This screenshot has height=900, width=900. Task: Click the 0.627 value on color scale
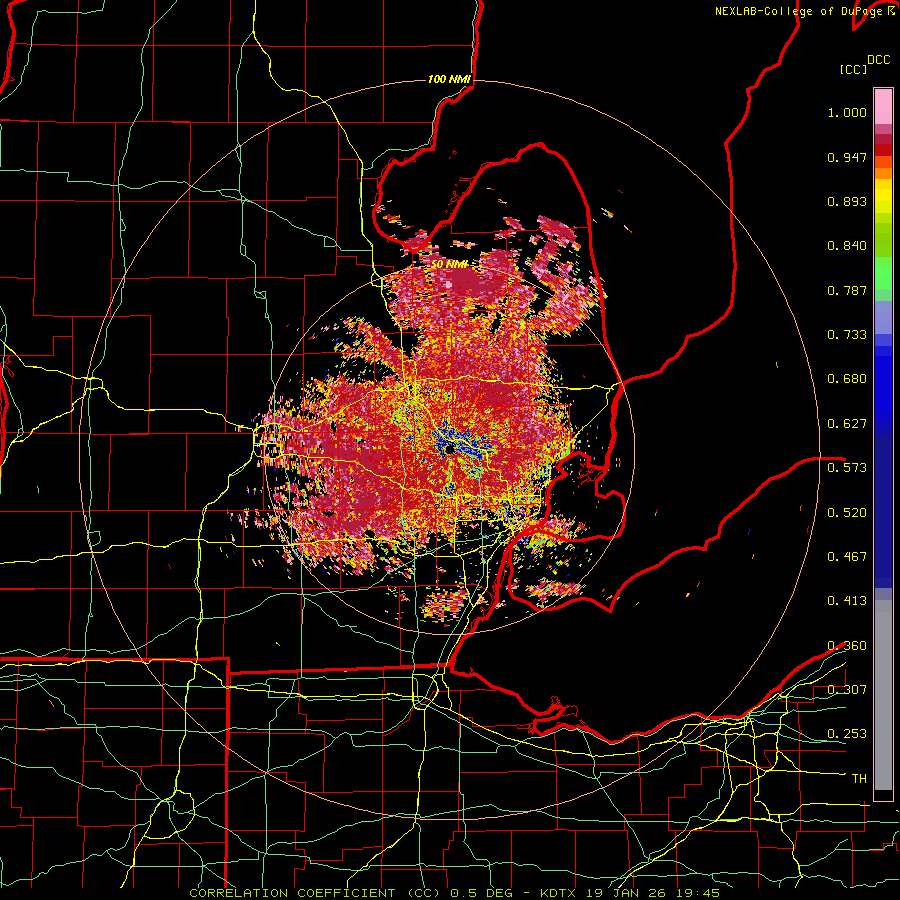(847, 424)
